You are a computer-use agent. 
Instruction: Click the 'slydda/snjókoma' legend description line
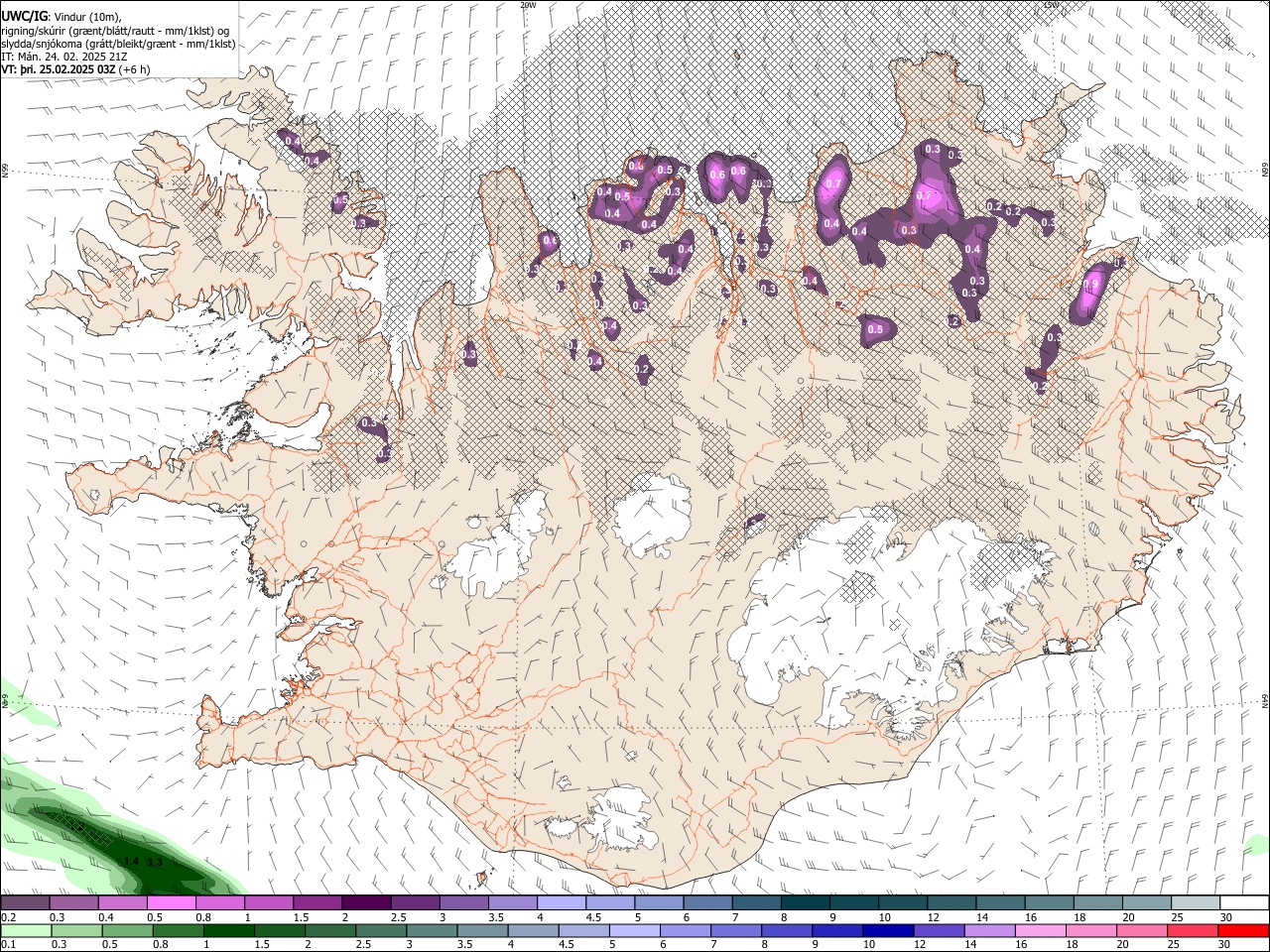(118, 44)
